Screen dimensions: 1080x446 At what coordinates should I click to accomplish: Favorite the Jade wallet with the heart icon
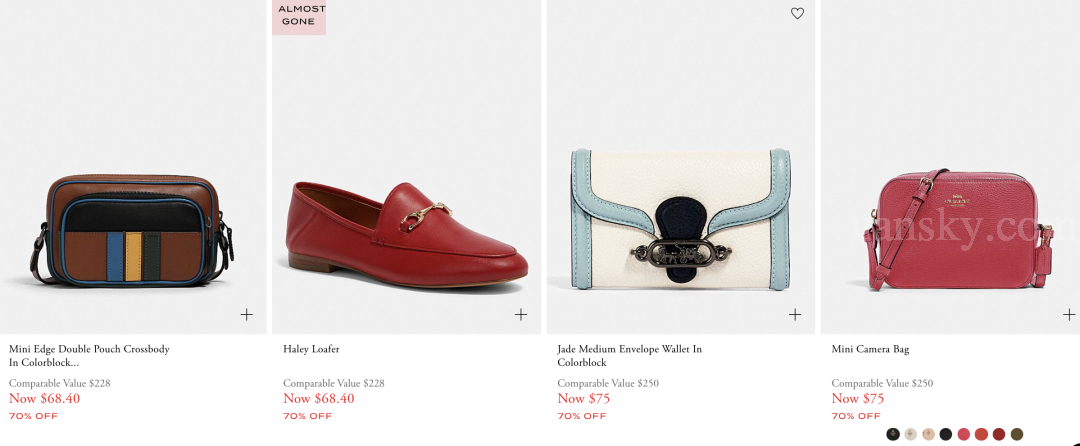pos(797,14)
